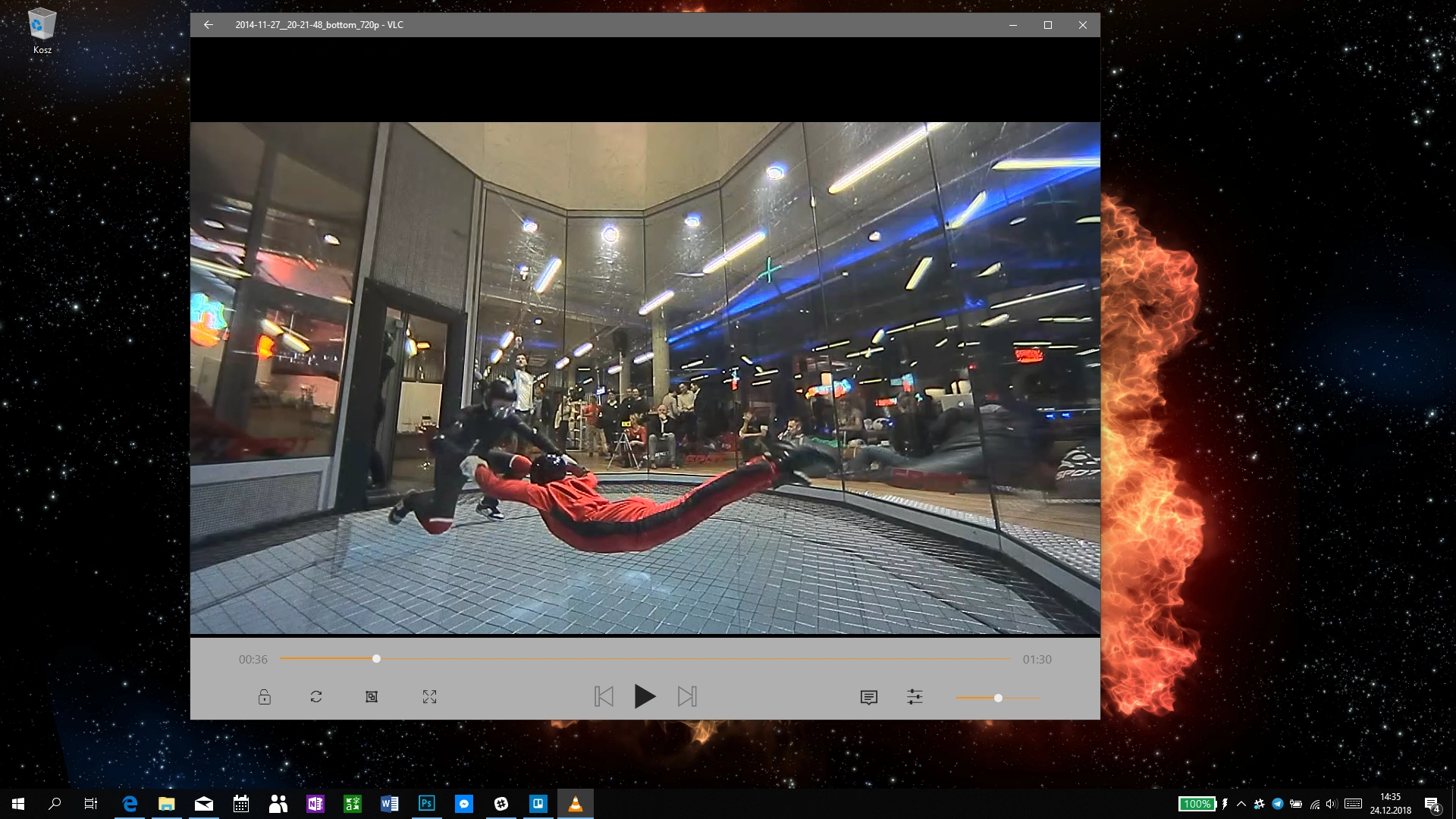1456x819 pixels.
Task: Go back with the arrow in title bar
Action: [209, 25]
